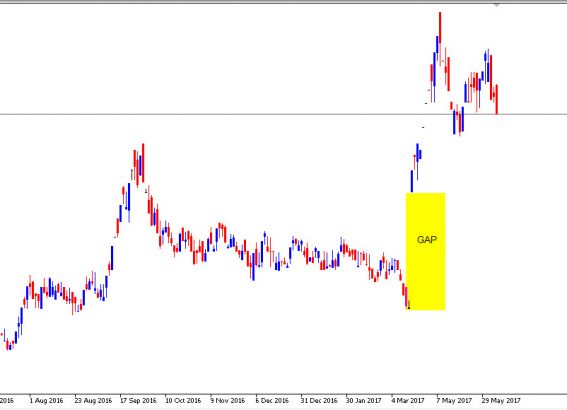Screen dimensions: 567x410
Task: Click the 6 Dec 2016 date label
Action: click(272, 401)
